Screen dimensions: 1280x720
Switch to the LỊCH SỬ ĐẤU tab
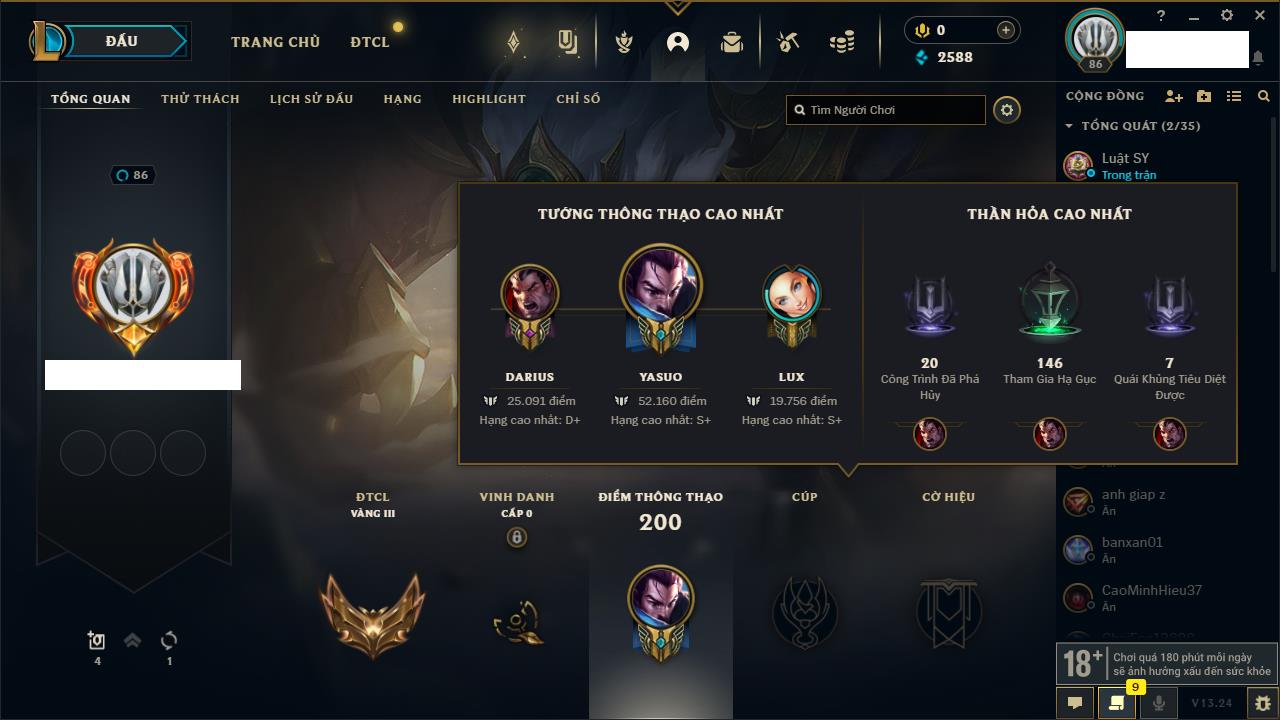pyautogui.click(x=311, y=99)
